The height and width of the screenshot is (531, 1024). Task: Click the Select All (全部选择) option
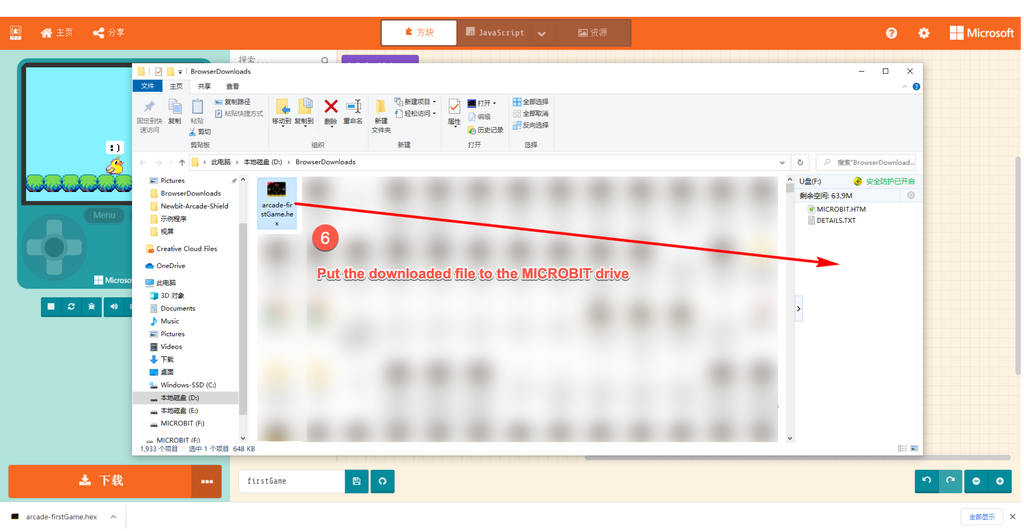pos(530,102)
